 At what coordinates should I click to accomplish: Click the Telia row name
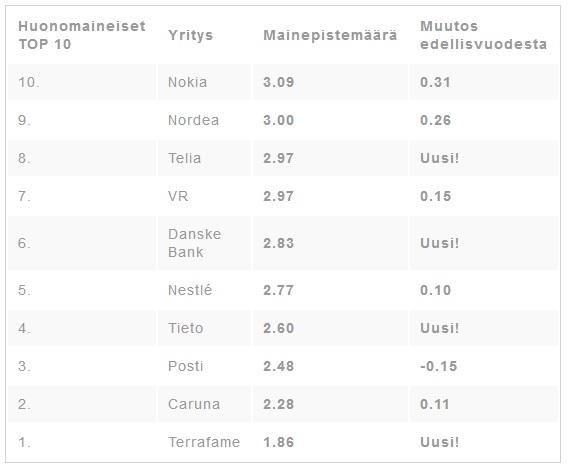click(x=185, y=158)
